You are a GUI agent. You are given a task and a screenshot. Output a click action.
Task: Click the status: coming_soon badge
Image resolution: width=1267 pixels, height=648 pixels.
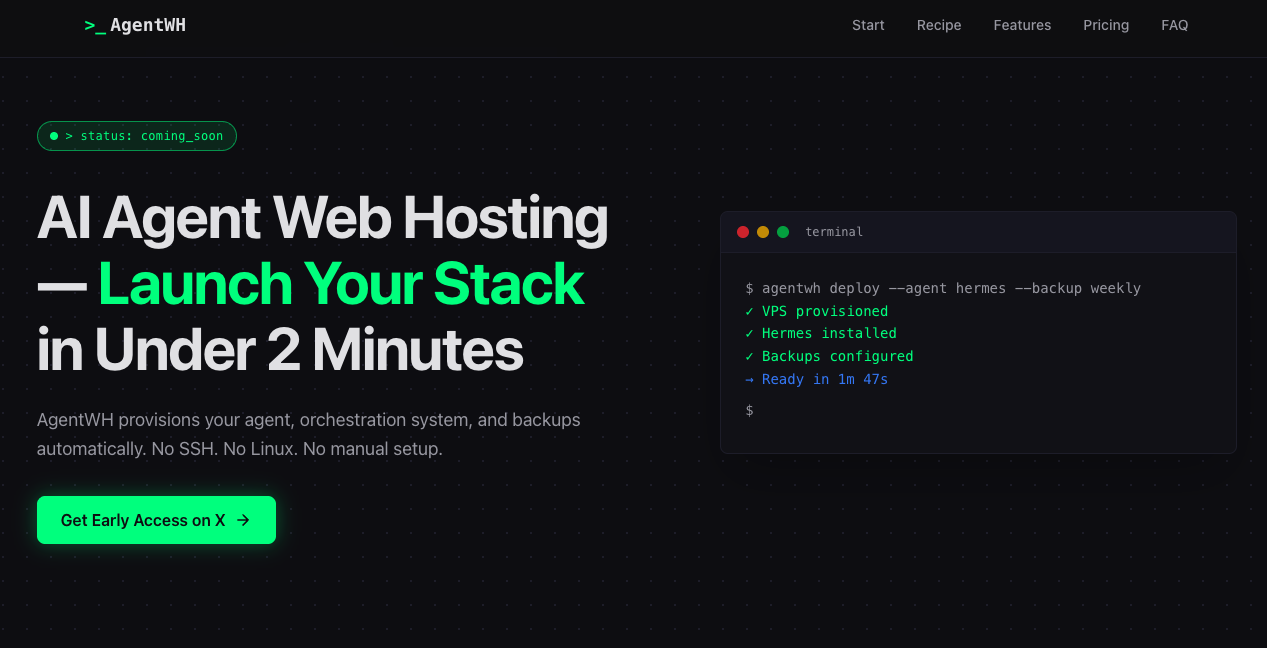[x=137, y=136]
